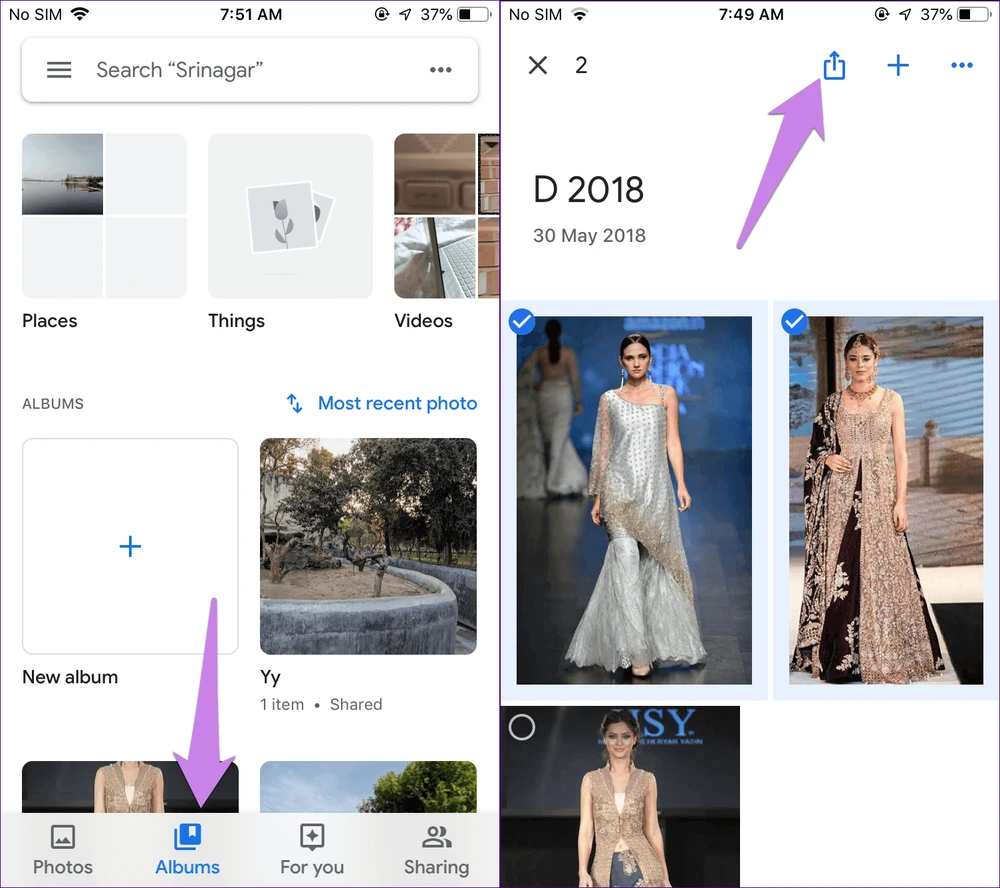Open the Things category
1000x888 pixels.
tap(290, 216)
